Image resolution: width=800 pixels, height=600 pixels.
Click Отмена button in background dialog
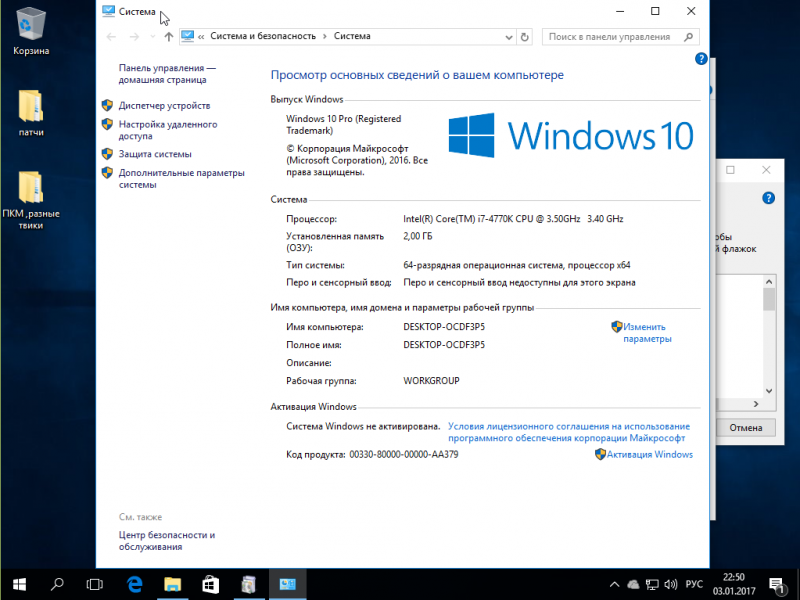pos(745,428)
